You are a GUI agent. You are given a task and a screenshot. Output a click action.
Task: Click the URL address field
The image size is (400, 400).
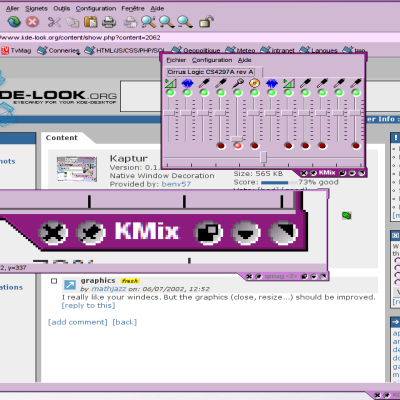click(200, 38)
